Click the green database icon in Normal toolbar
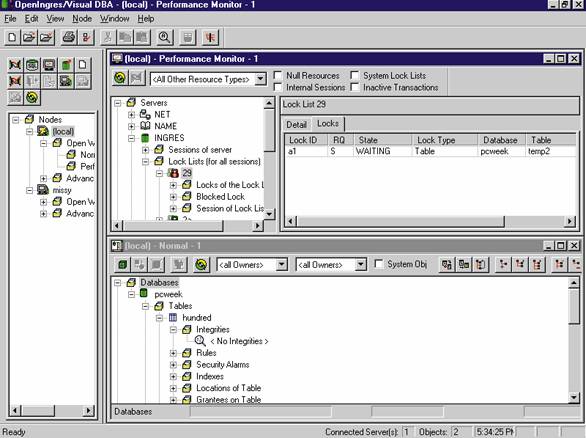Image resolution: width=586 pixels, height=438 pixels. (122, 265)
